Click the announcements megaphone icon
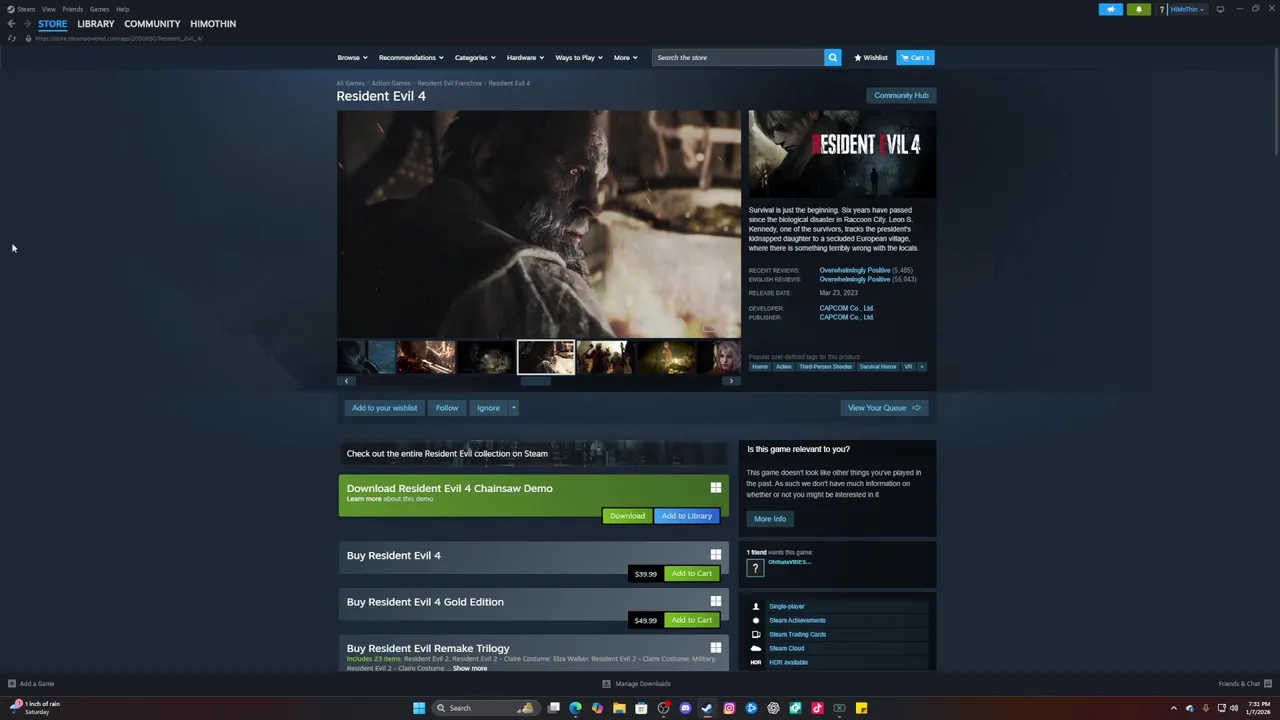This screenshot has width=1280, height=720. (1111, 9)
